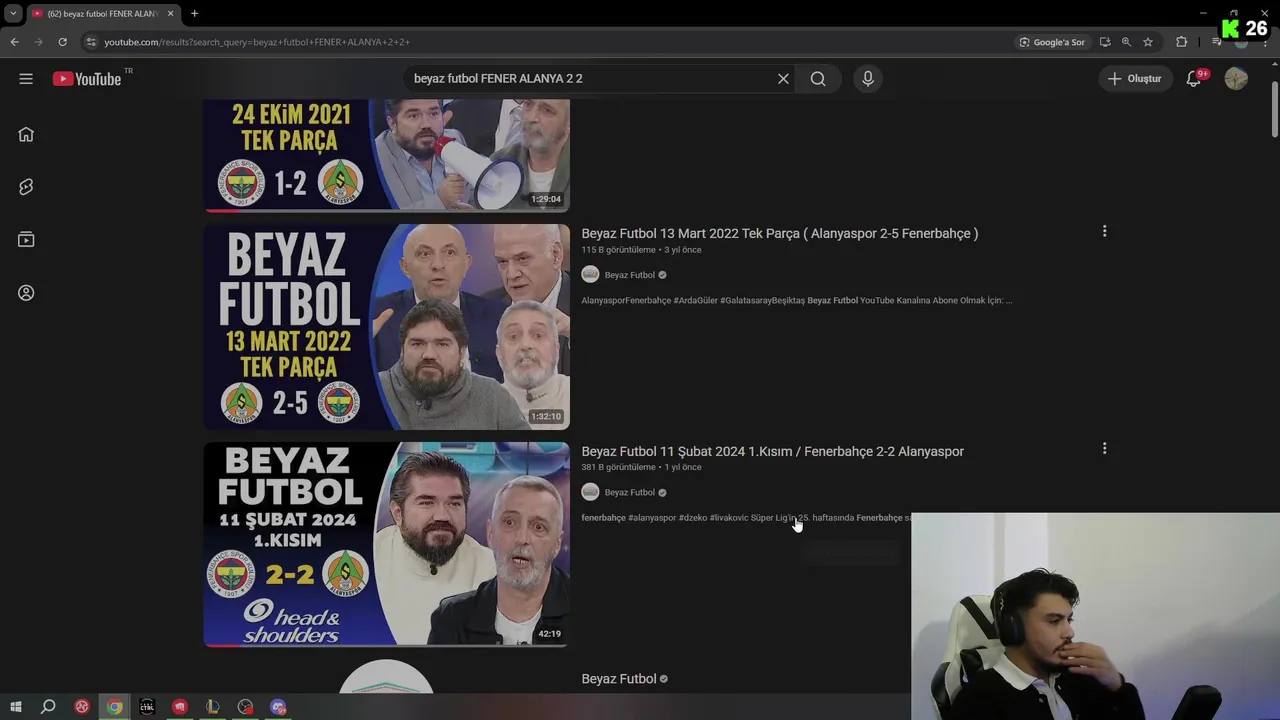Install app icon in address bar
The image size is (1280, 720).
1105,42
